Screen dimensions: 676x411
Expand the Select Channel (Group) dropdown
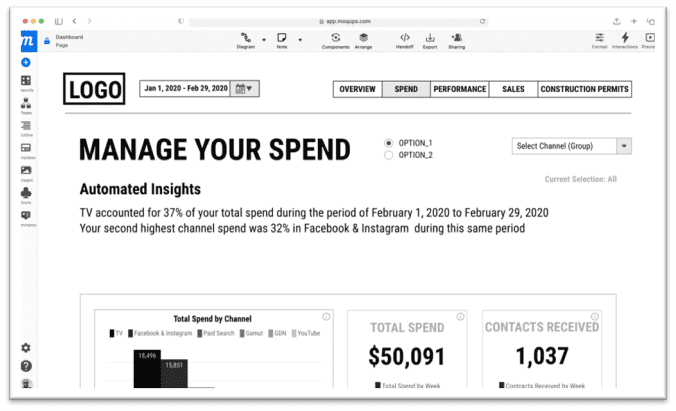coord(624,146)
